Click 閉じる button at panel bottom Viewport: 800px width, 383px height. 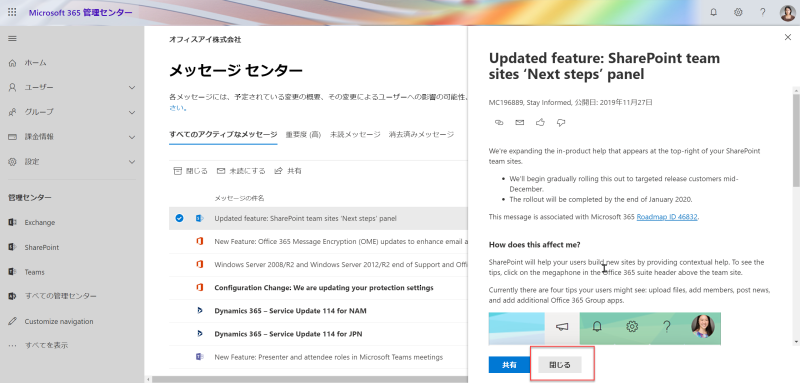point(560,365)
